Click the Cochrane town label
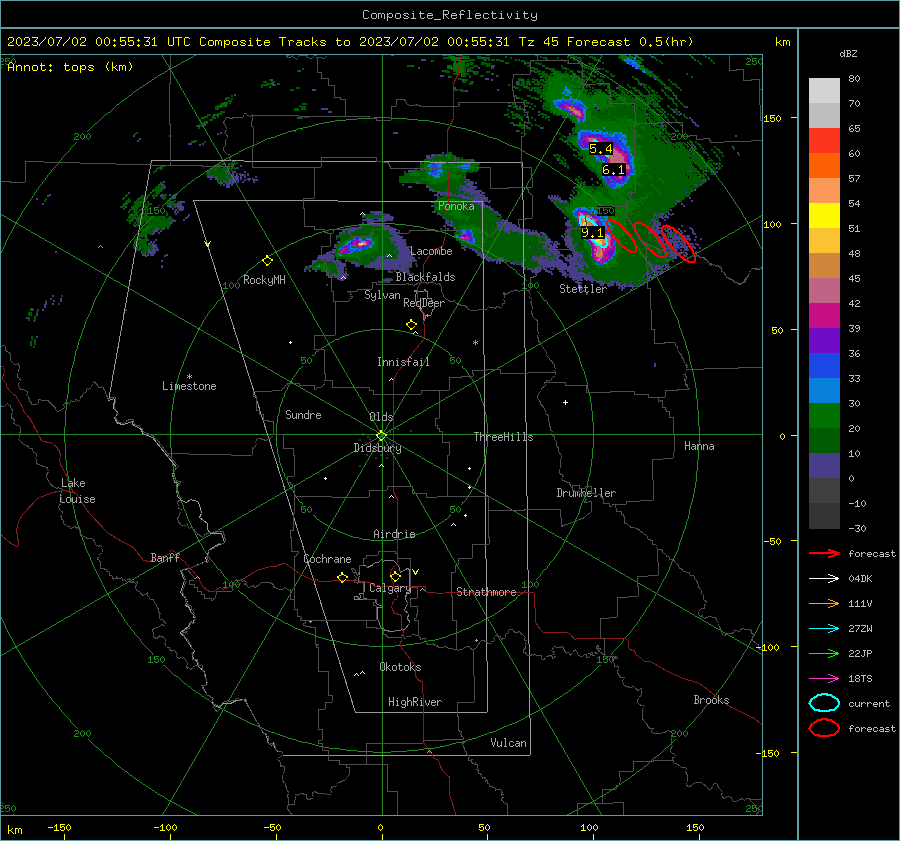The width and height of the screenshot is (900, 841). [327, 559]
